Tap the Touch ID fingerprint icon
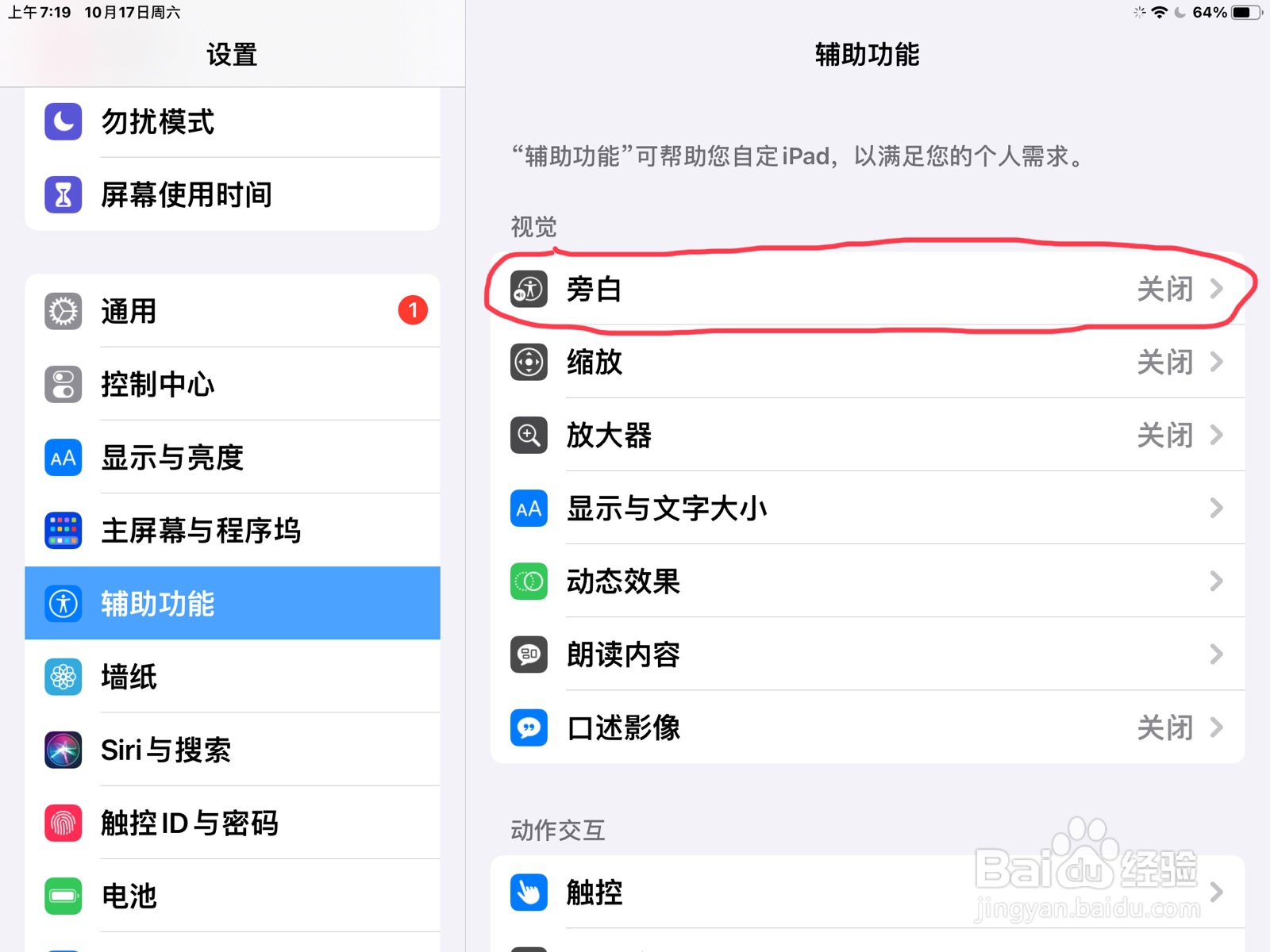Screen dimensions: 1270x952 63,823
